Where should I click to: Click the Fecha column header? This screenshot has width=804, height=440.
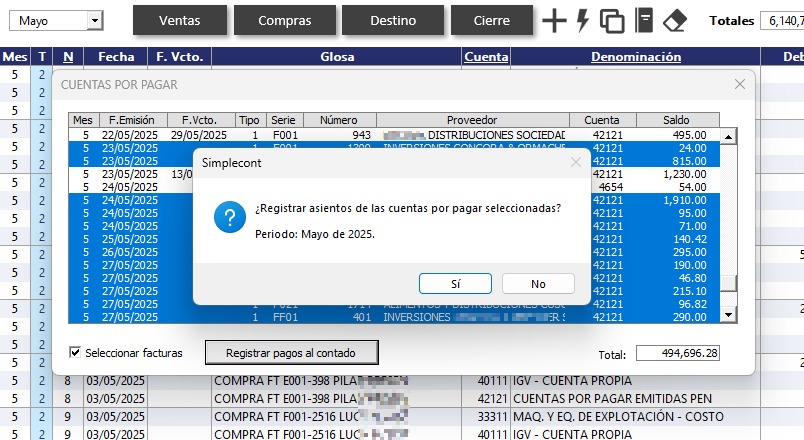tap(116, 56)
